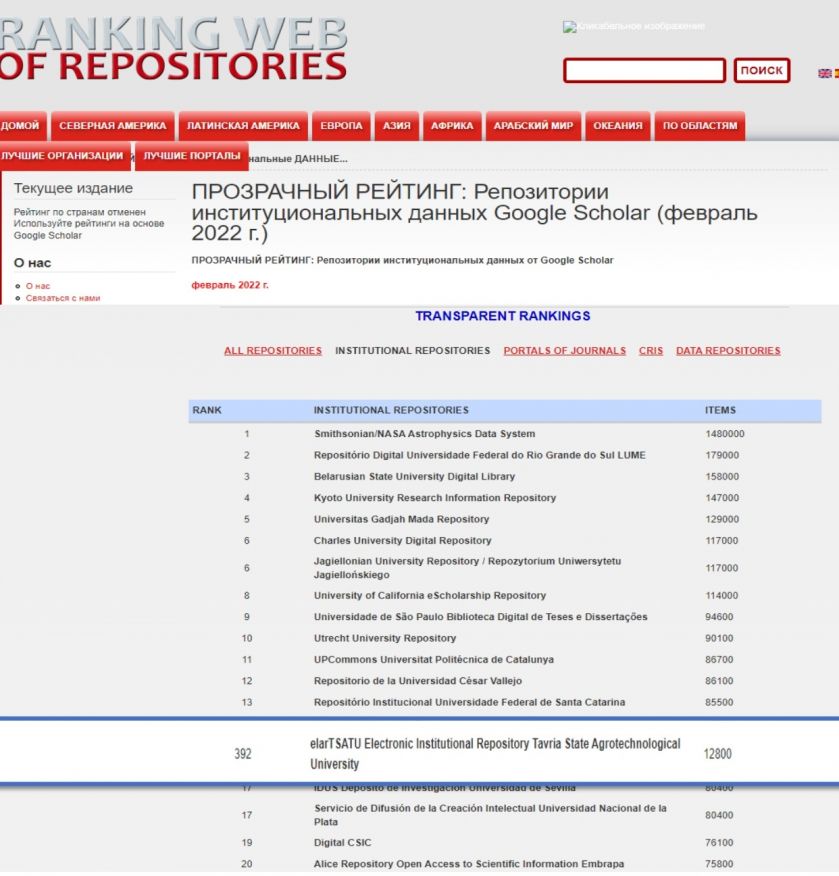The image size is (839, 876).
Task: Click the ITEMS column header
Action: click(x=720, y=410)
